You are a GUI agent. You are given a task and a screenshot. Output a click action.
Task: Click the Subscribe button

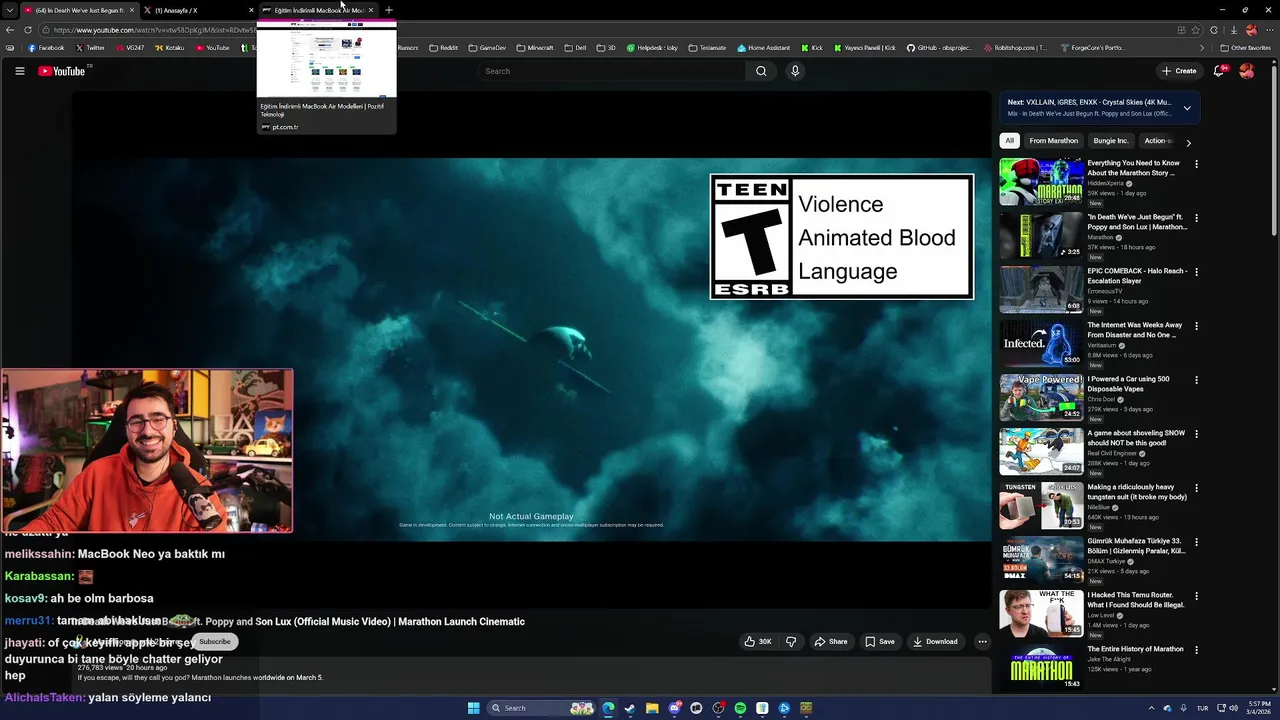[214, 642]
